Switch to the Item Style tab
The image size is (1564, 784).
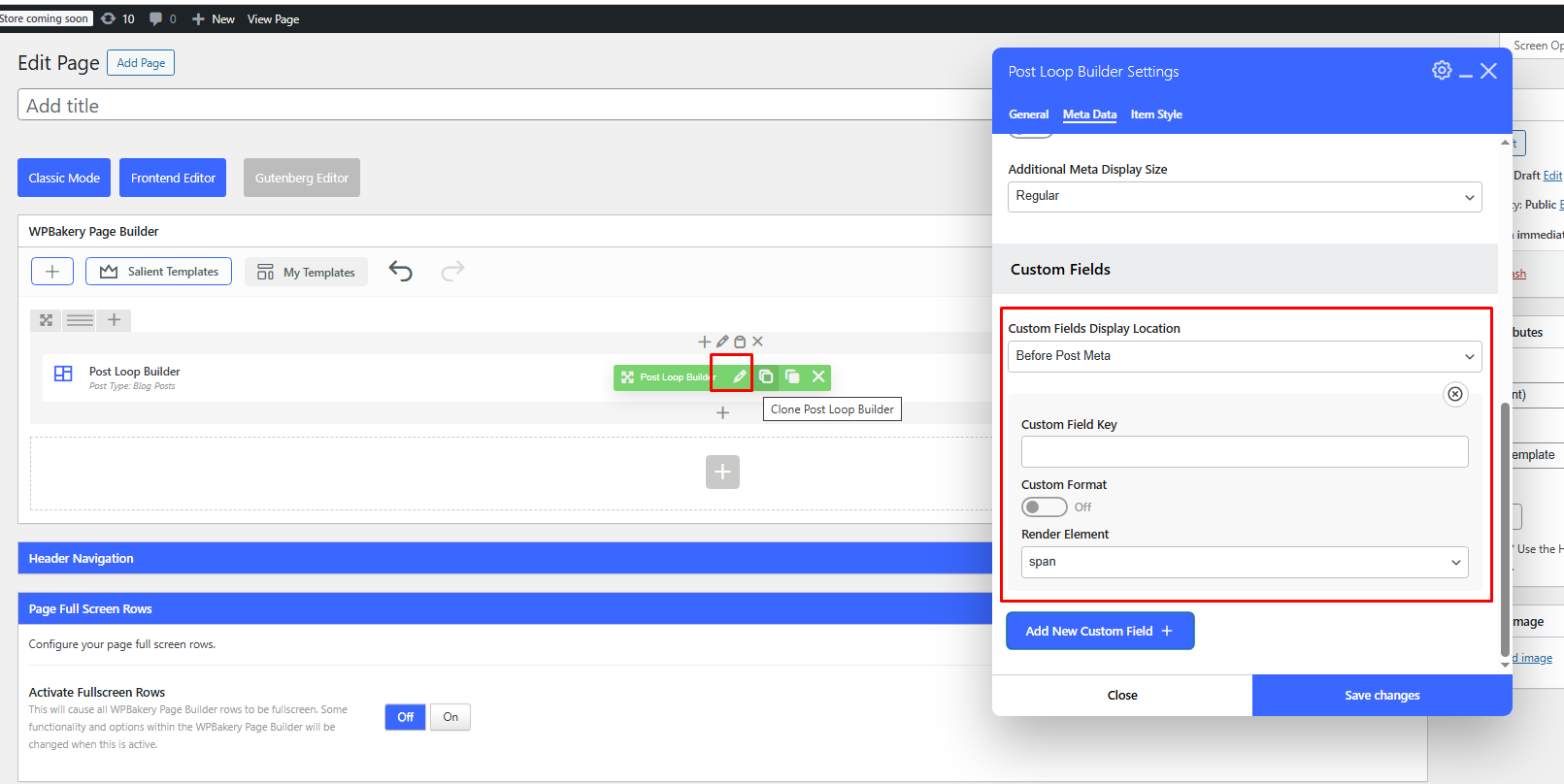click(1155, 114)
